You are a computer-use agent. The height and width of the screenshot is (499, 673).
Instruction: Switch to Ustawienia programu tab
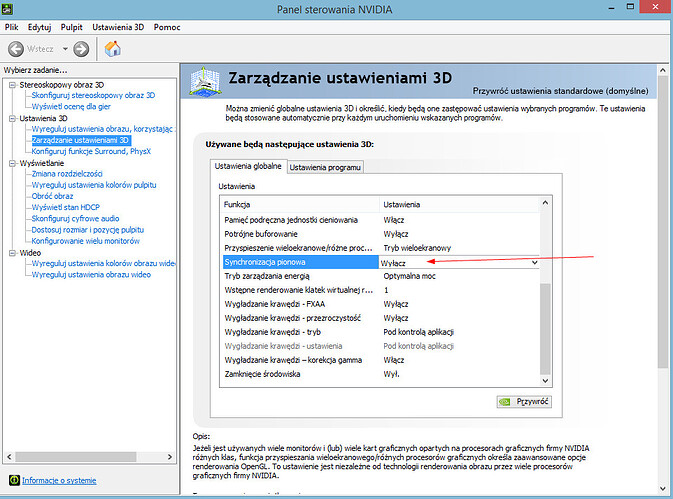tap(325, 167)
